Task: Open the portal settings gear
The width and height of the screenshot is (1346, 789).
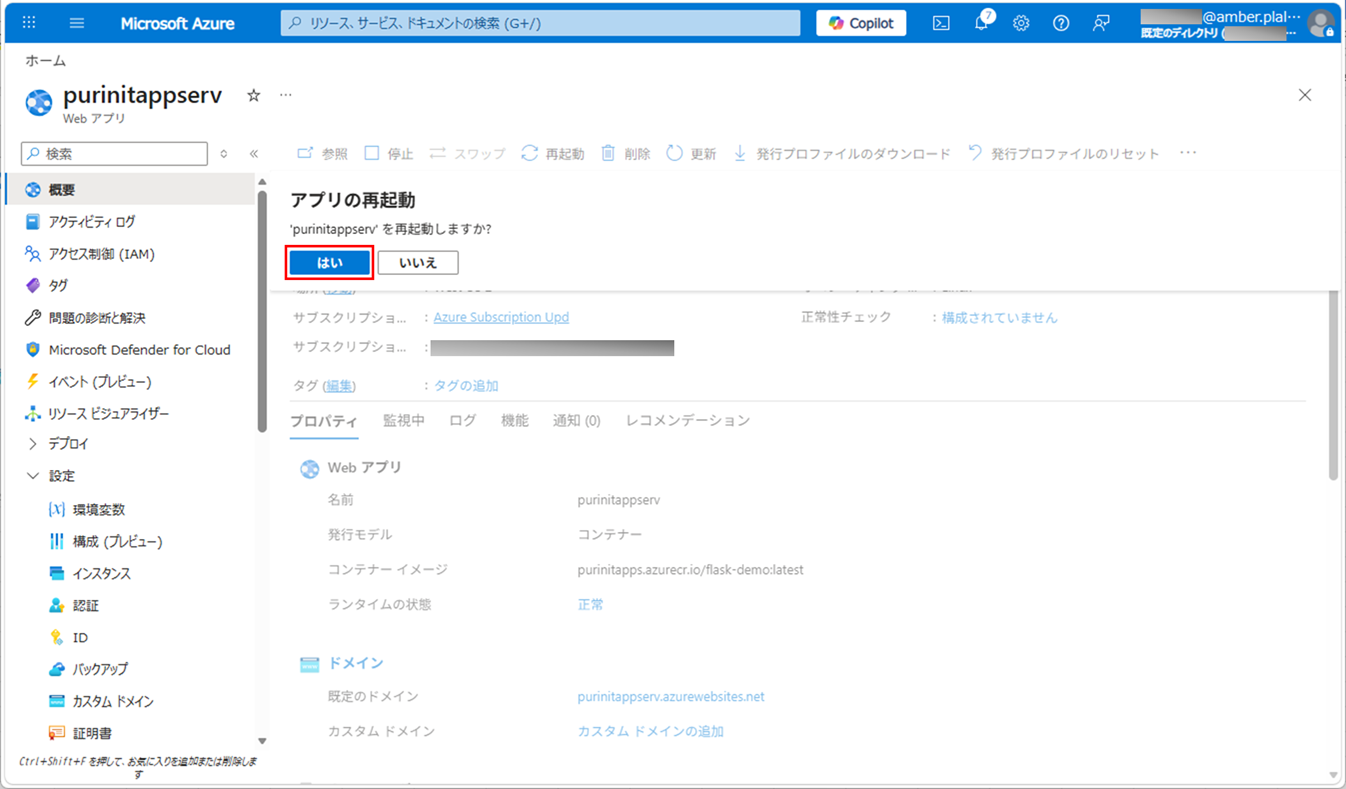Action: [x=1021, y=21]
